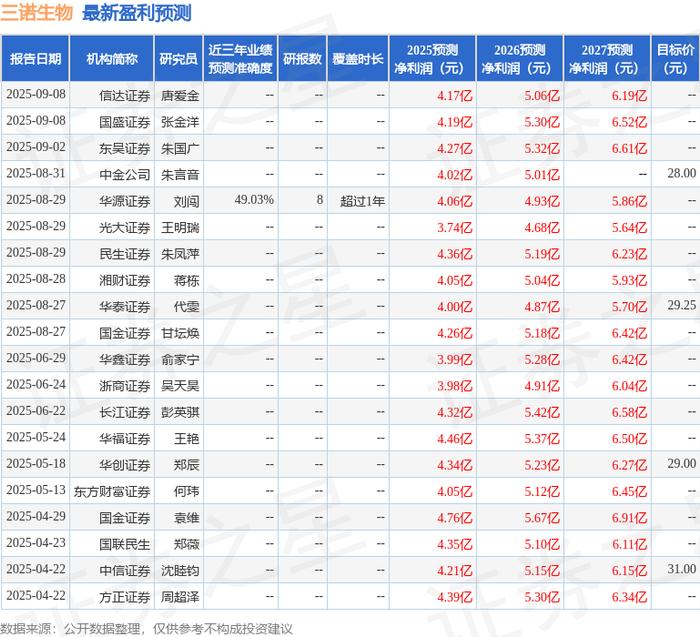Viewport: 700px width, 637px height.
Task: Select the 研究员 column header
Action: click(179, 58)
